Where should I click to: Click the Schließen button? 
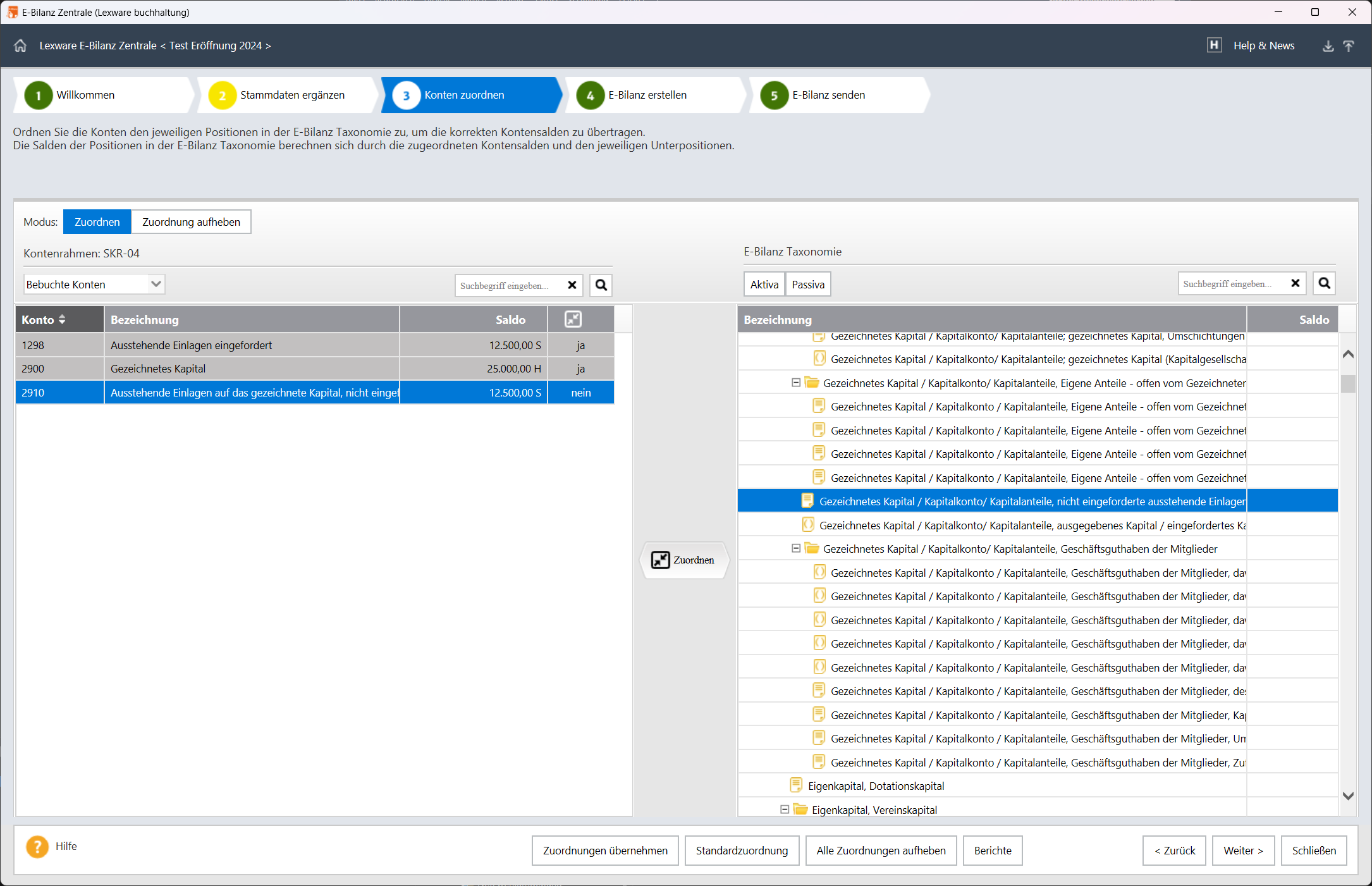tap(1314, 851)
